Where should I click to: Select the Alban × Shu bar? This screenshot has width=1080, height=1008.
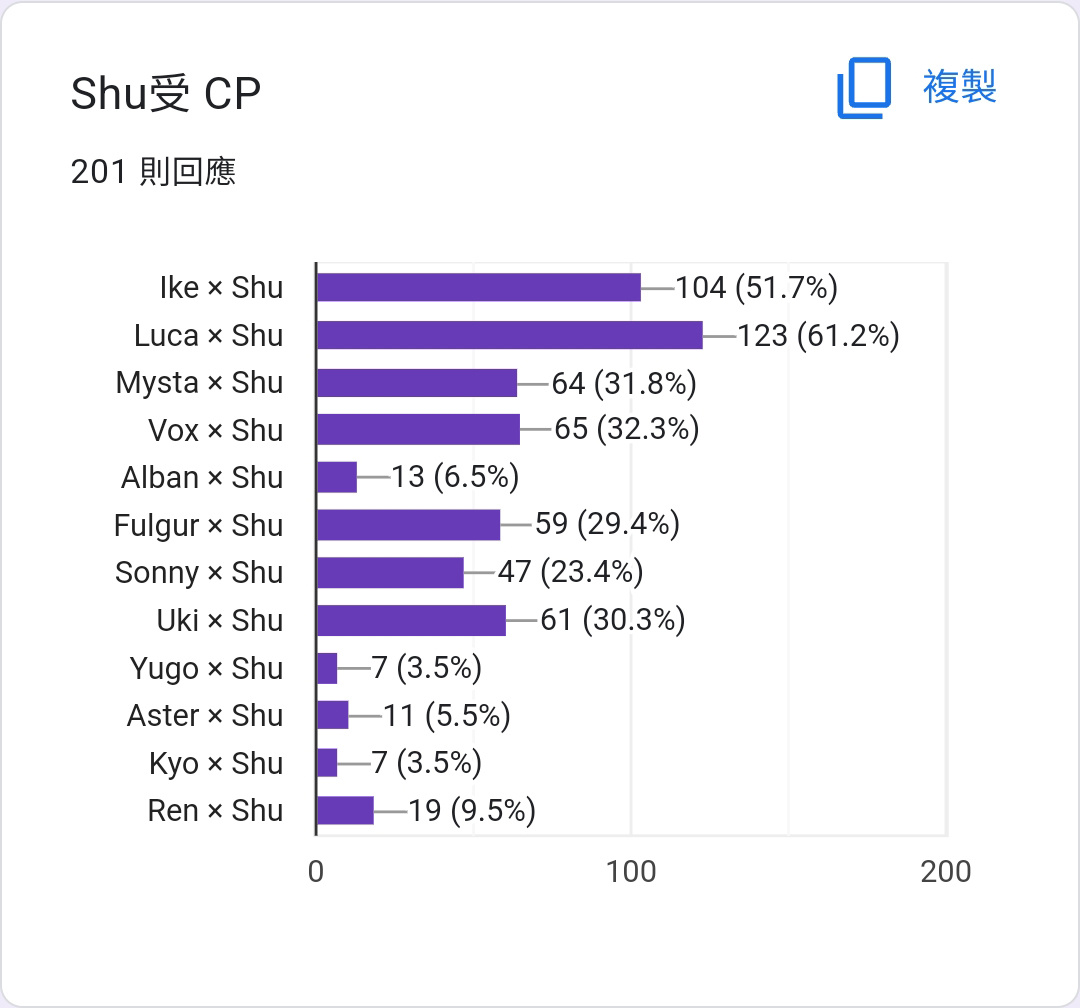coord(337,477)
